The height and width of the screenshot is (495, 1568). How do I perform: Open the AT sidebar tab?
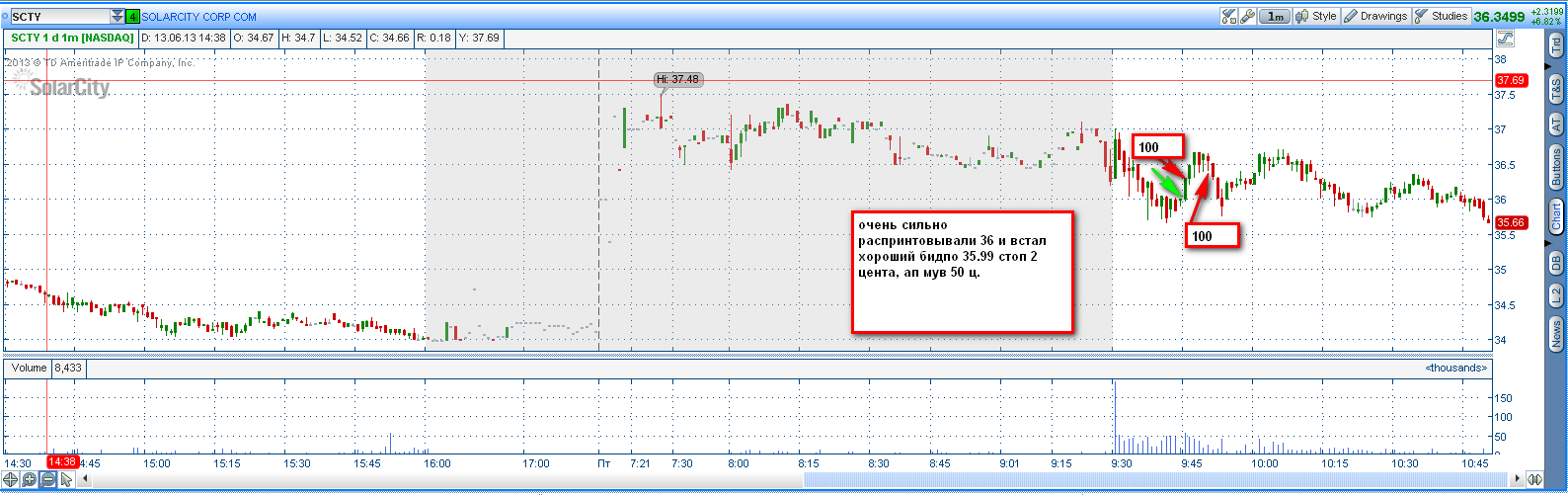(x=1556, y=124)
